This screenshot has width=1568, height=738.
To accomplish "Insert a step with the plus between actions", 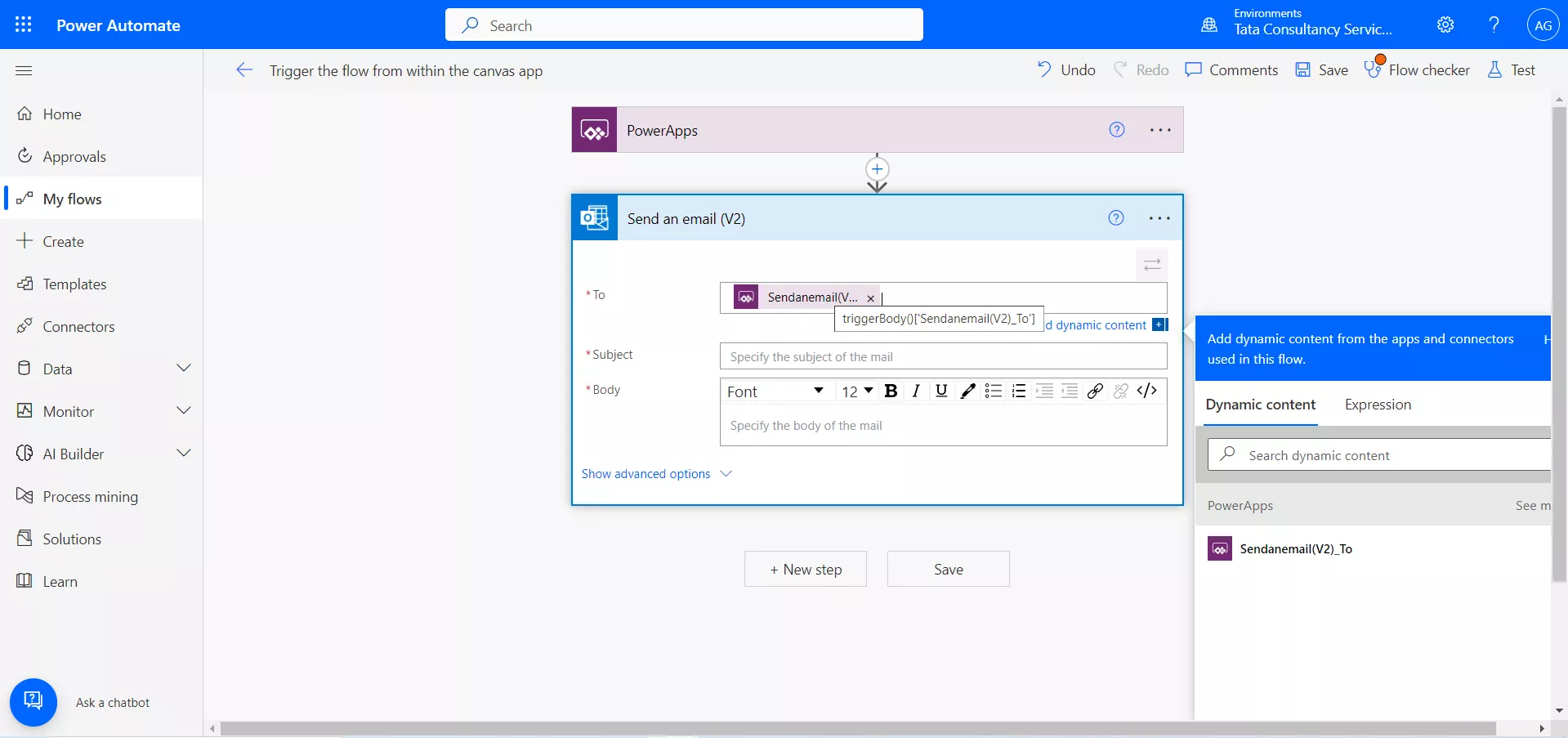I will 877,169.
